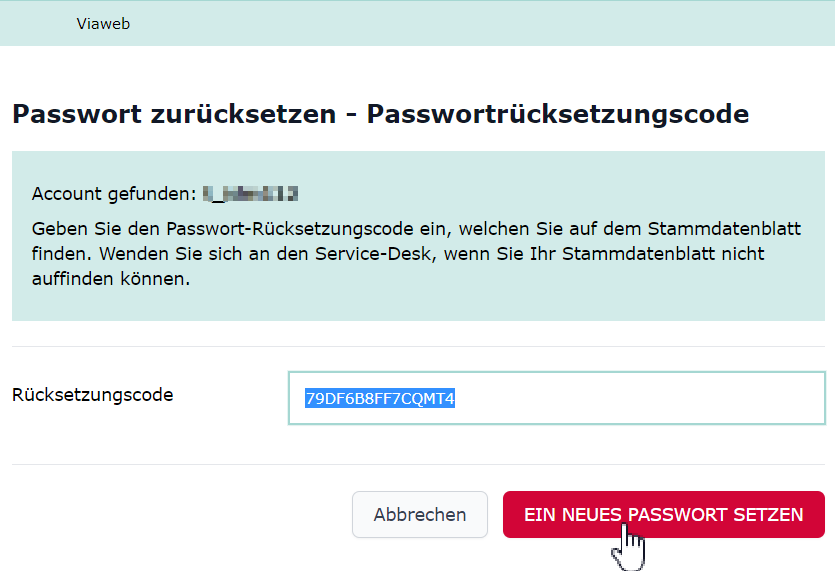Screen dimensions: 835x571
Task: Click "Passwortrücksetzungscode" in the heading
Action: [557, 114]
